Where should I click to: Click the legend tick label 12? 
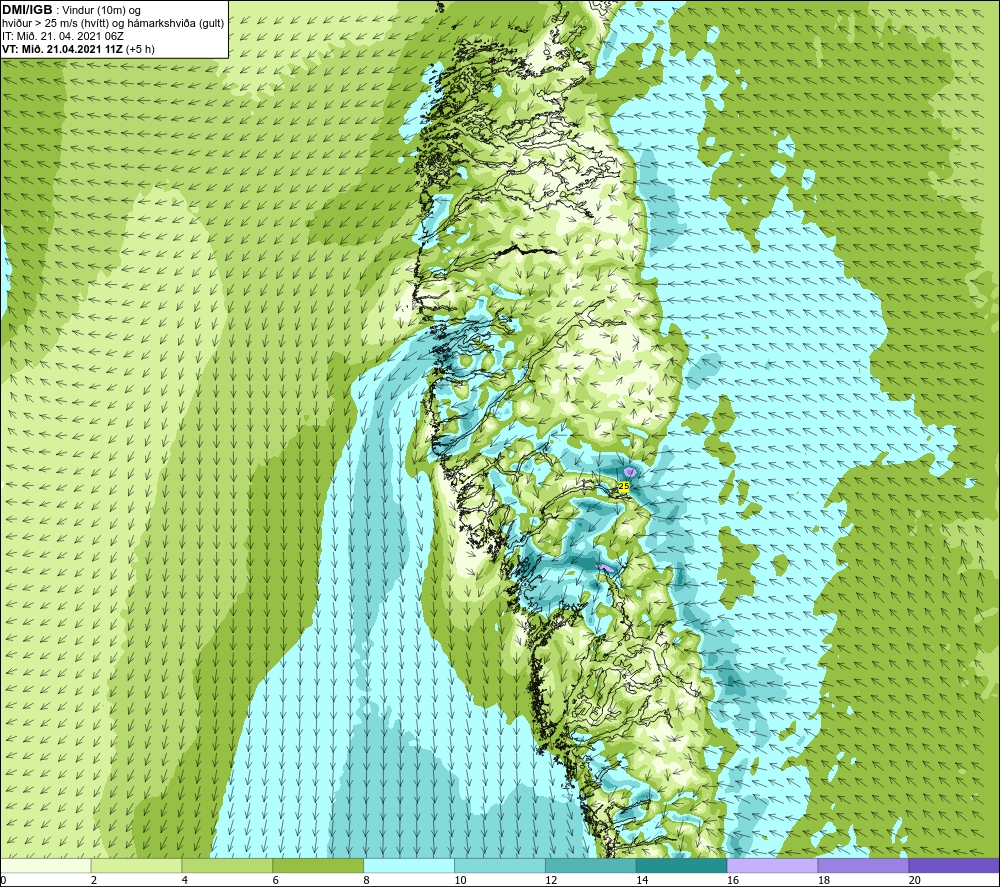tap(551, 881)
